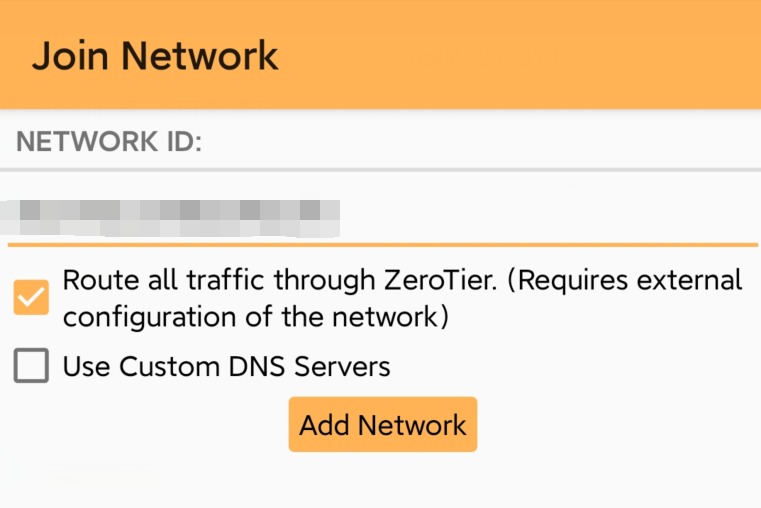Uncheck Route all traffic through ZeroTier checkbox
Viewport: 761px width, 508px height.
click(x=31, y=297)
